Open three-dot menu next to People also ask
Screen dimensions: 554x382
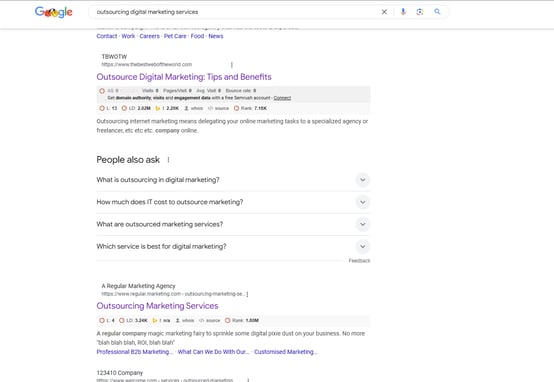click(x=169, y=160)
